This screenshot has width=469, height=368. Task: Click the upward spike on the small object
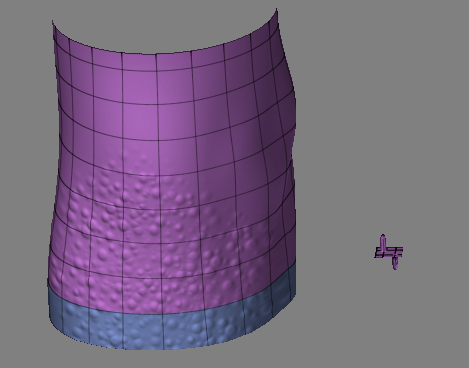click(383, 241)
